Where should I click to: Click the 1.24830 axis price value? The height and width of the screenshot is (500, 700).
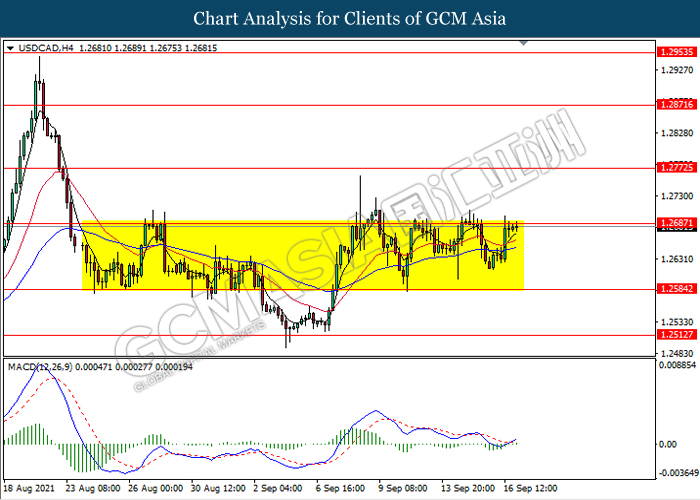(677, 354)
